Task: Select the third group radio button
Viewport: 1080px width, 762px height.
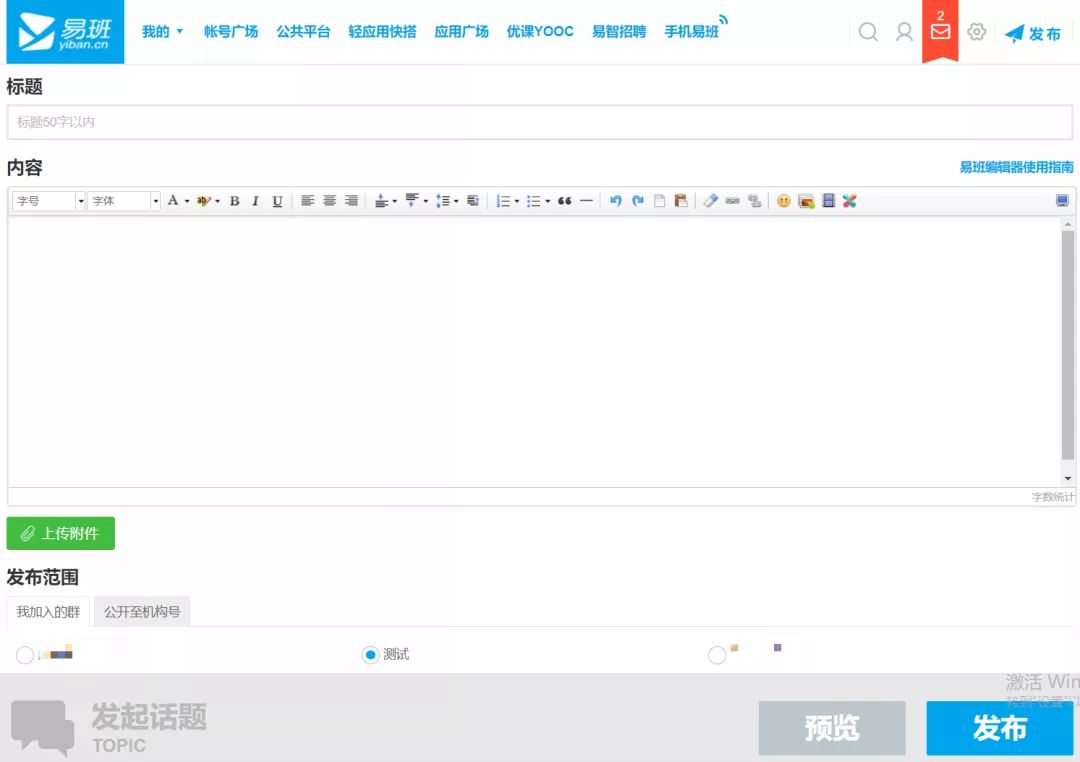Action: [x=717, y=655]
